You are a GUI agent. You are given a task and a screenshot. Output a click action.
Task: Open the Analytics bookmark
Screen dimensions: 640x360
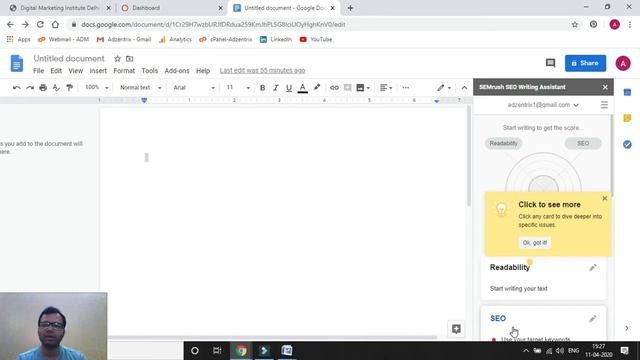pos(176,39)
